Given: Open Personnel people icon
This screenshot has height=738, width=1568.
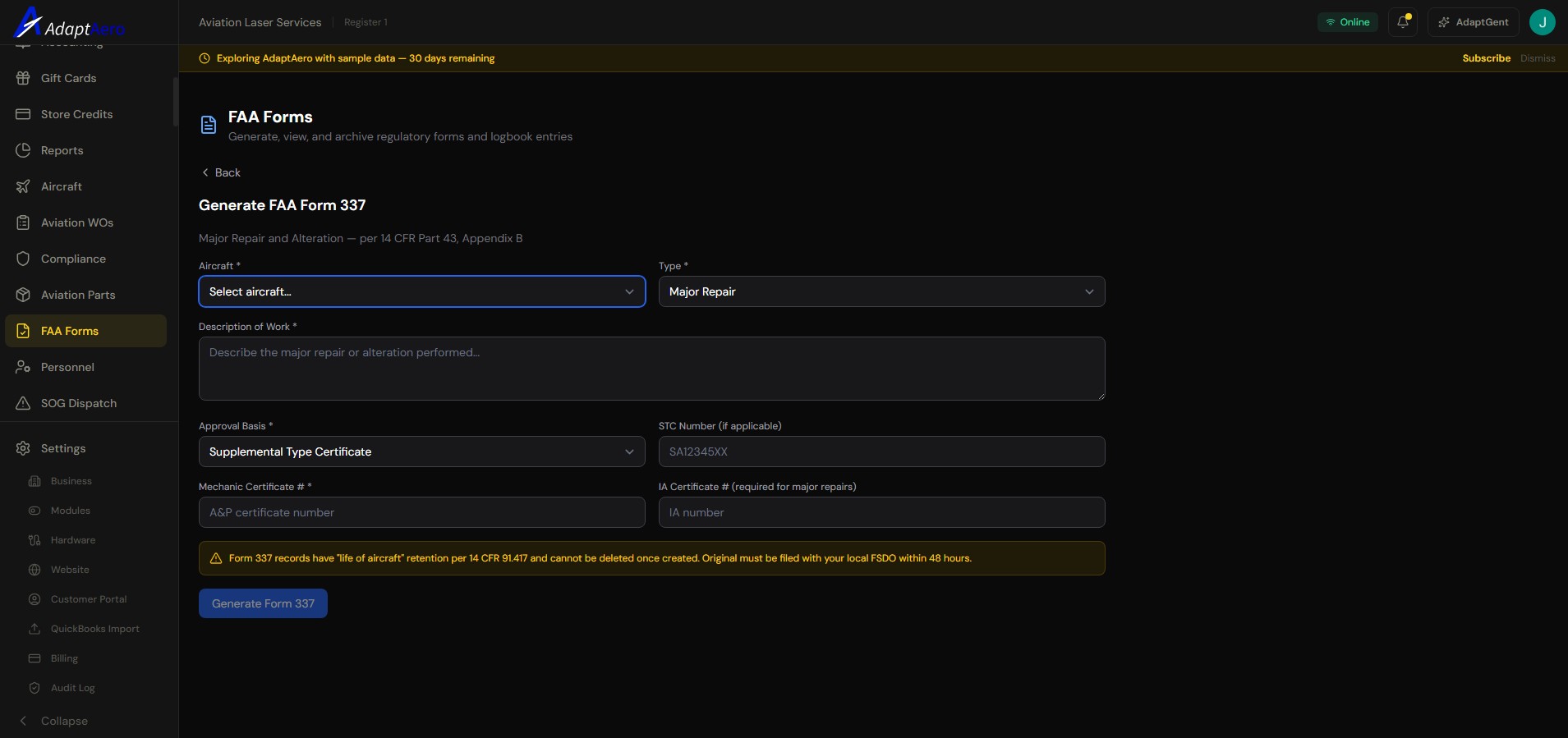Looking at the screenshot, I should click(x=23, y=367).
